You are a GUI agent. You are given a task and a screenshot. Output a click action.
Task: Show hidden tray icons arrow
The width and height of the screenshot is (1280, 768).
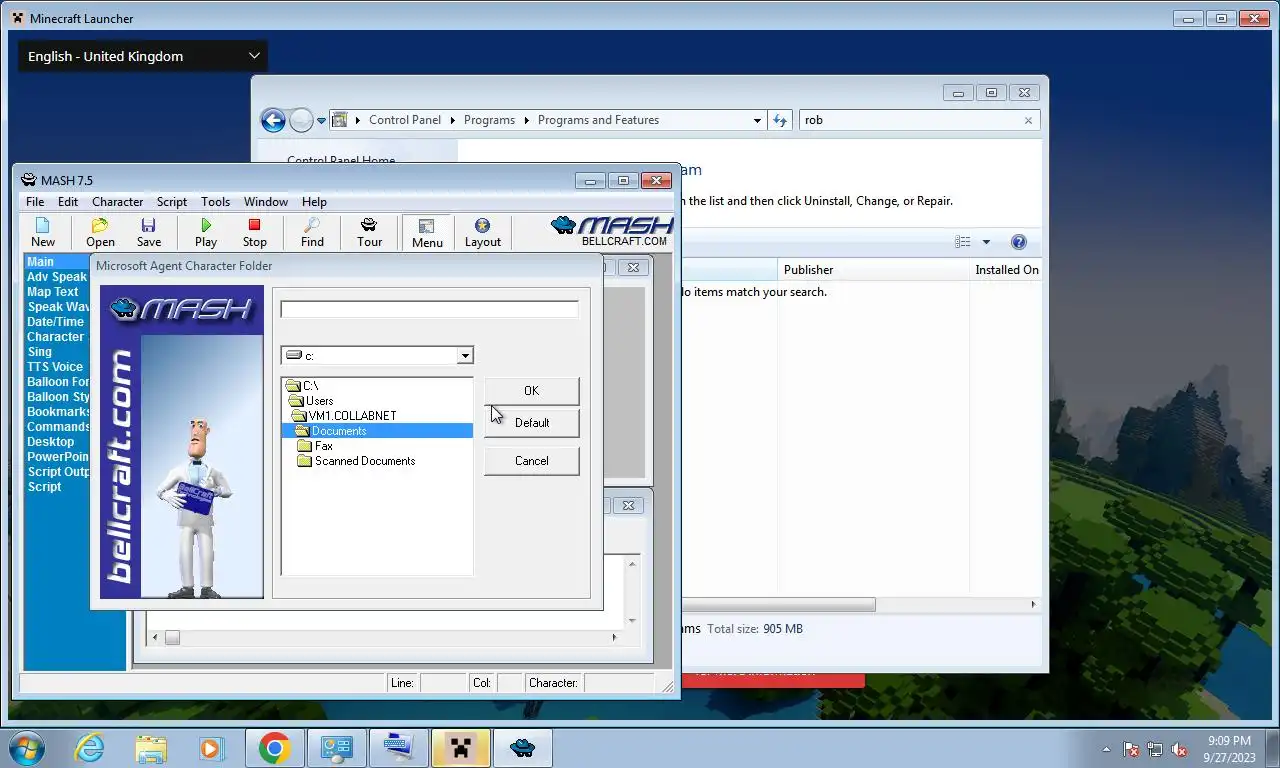[1106, 749]
